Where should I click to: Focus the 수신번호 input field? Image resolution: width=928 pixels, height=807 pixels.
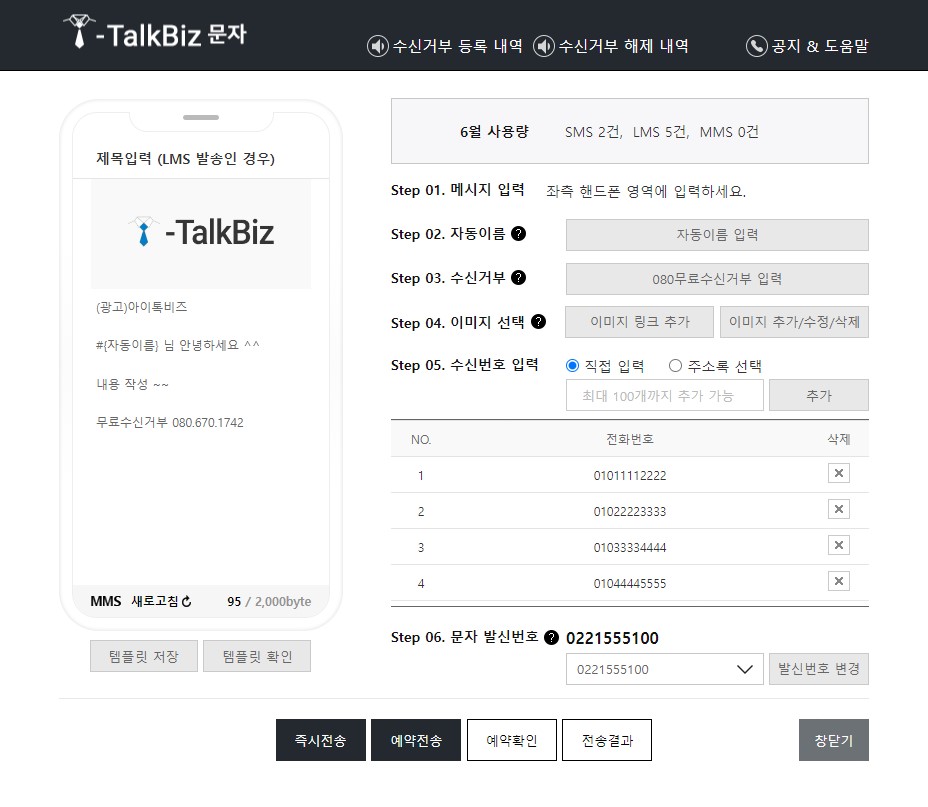665,395
